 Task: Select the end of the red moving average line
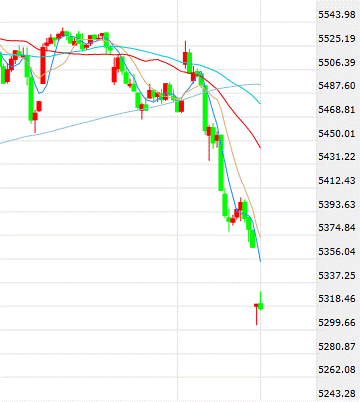pyautogui.click(x=260, y=147)
